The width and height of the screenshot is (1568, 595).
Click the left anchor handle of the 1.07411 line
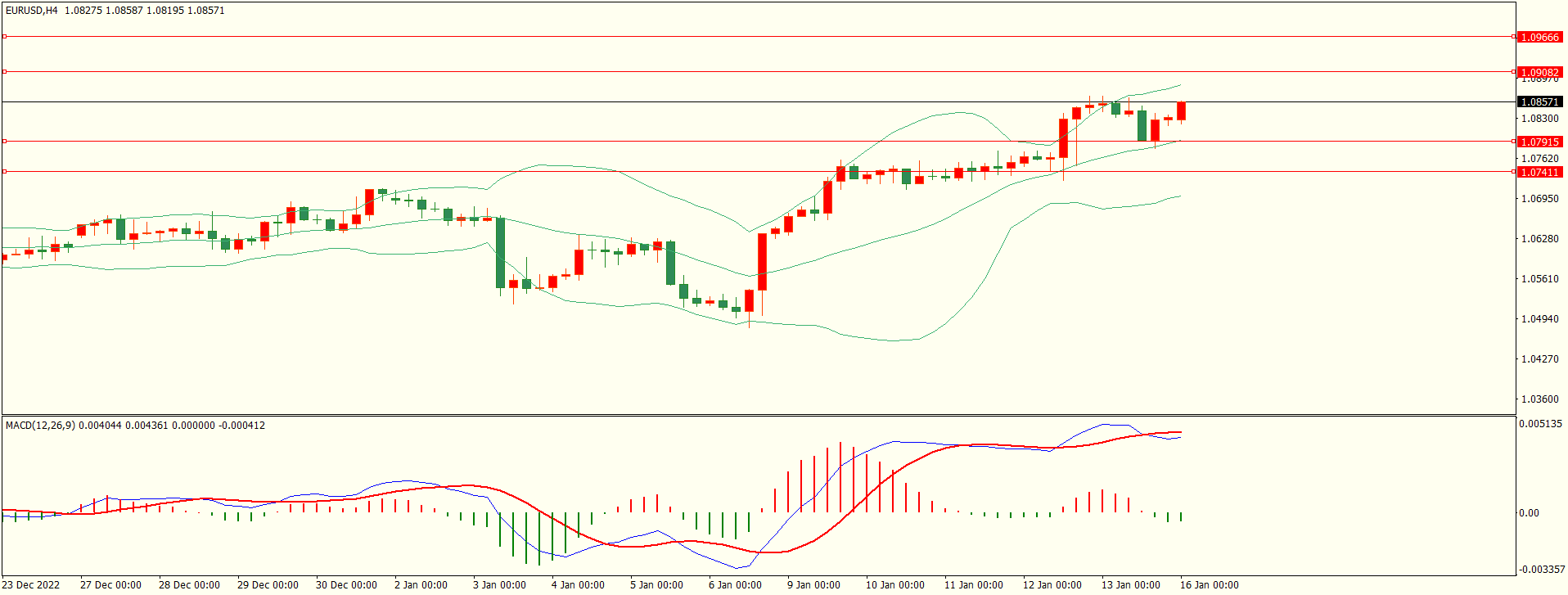[4, 172]
